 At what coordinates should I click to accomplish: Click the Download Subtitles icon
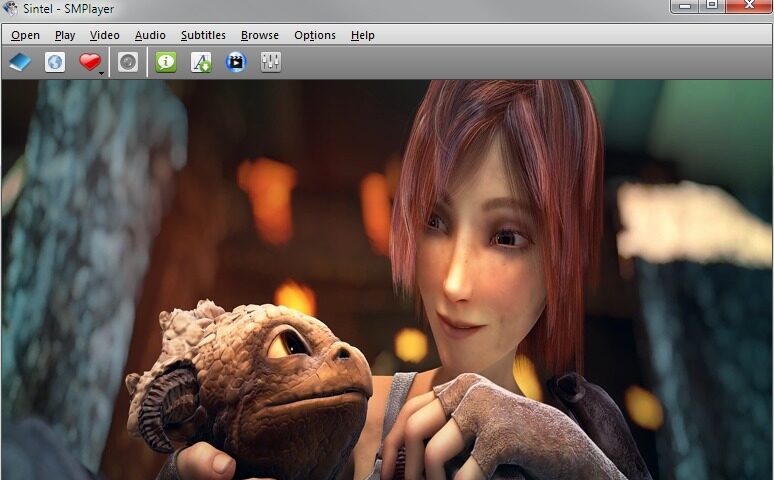pyautogui.click(x=201, y=62)
